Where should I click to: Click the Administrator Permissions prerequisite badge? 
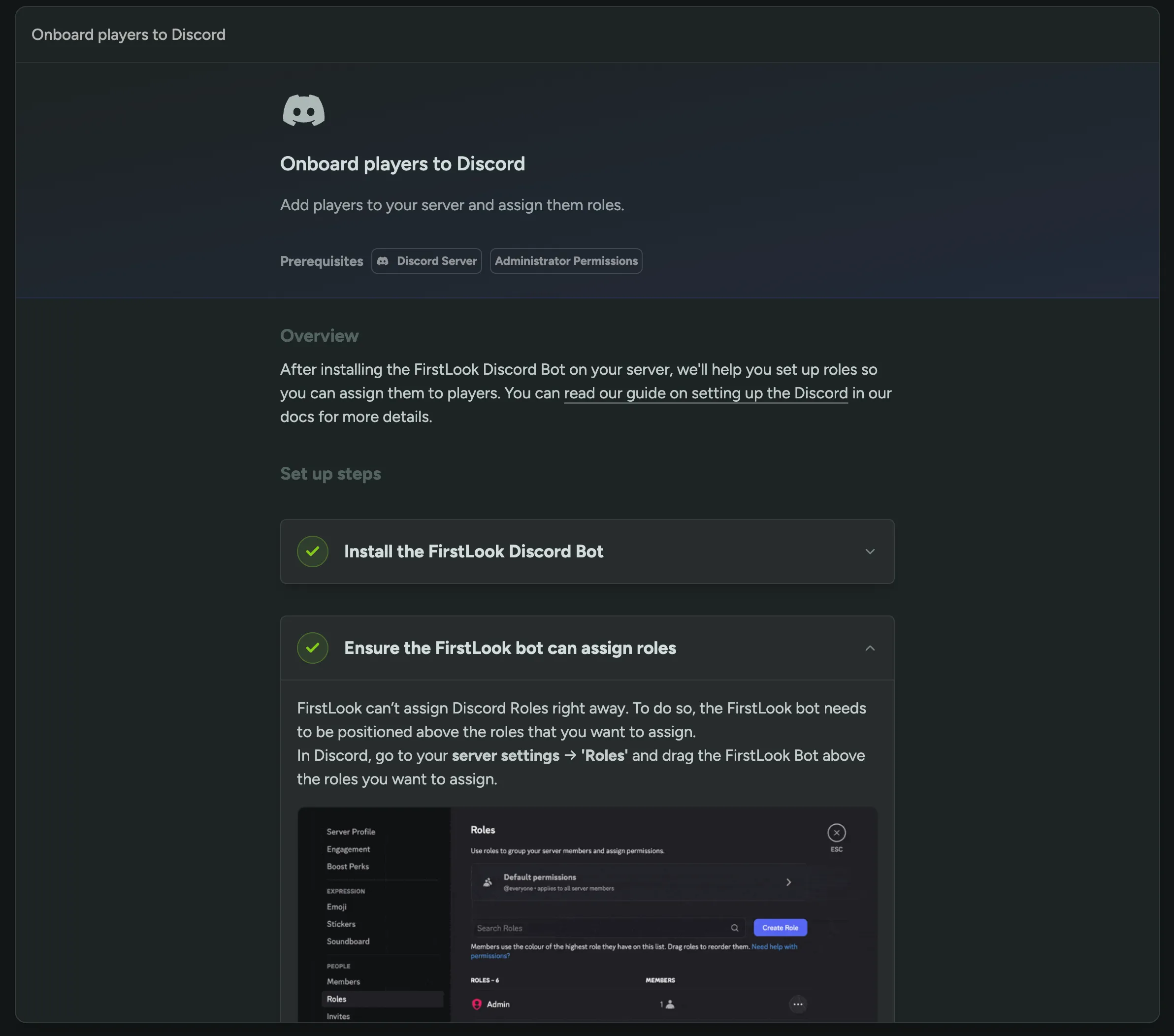click(x=566, y=260)
